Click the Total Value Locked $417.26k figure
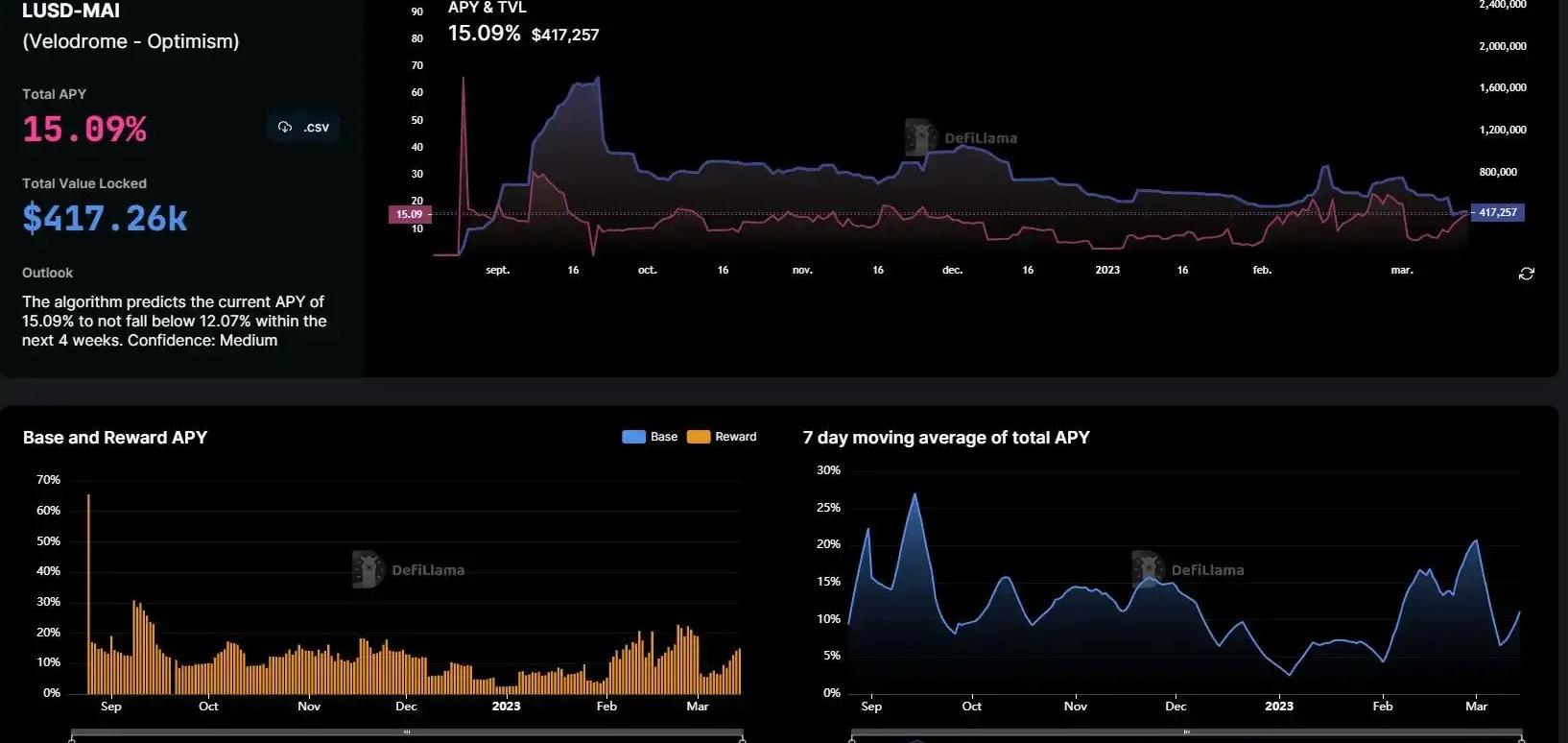The width and height of the screenshot is (1568, 743). 105,219
